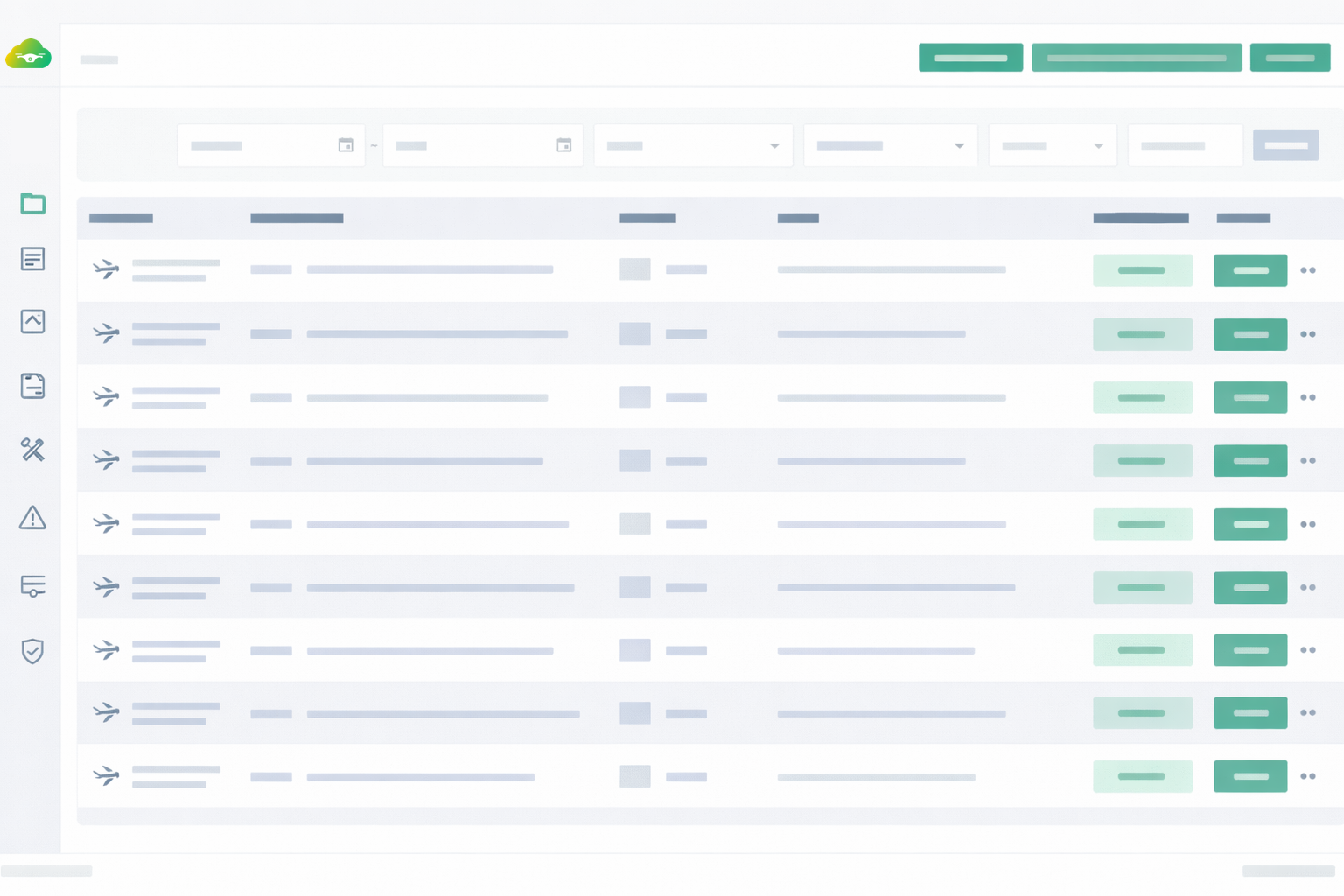The width and height of the screenshot is (1344, 896).
Task: Click the airplane icon in first table row
Action: (106, 269)
